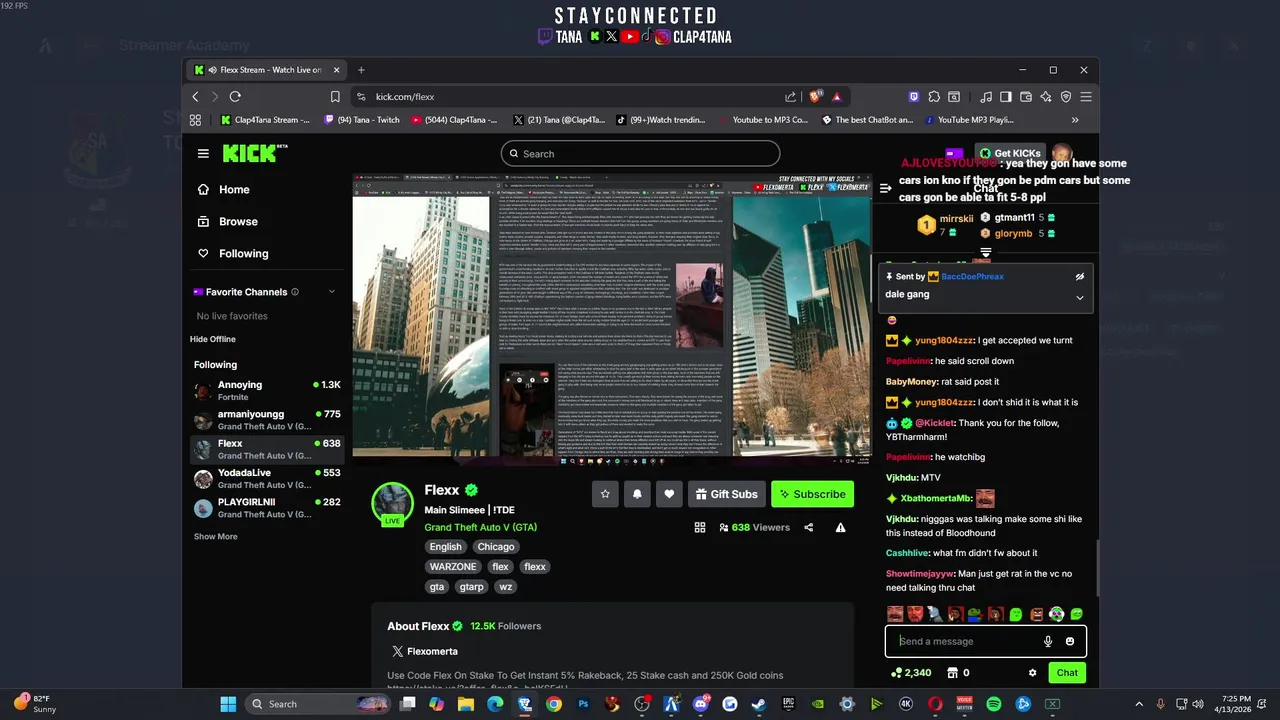Toggle notifications bell for Flexx

click(637, 494)
